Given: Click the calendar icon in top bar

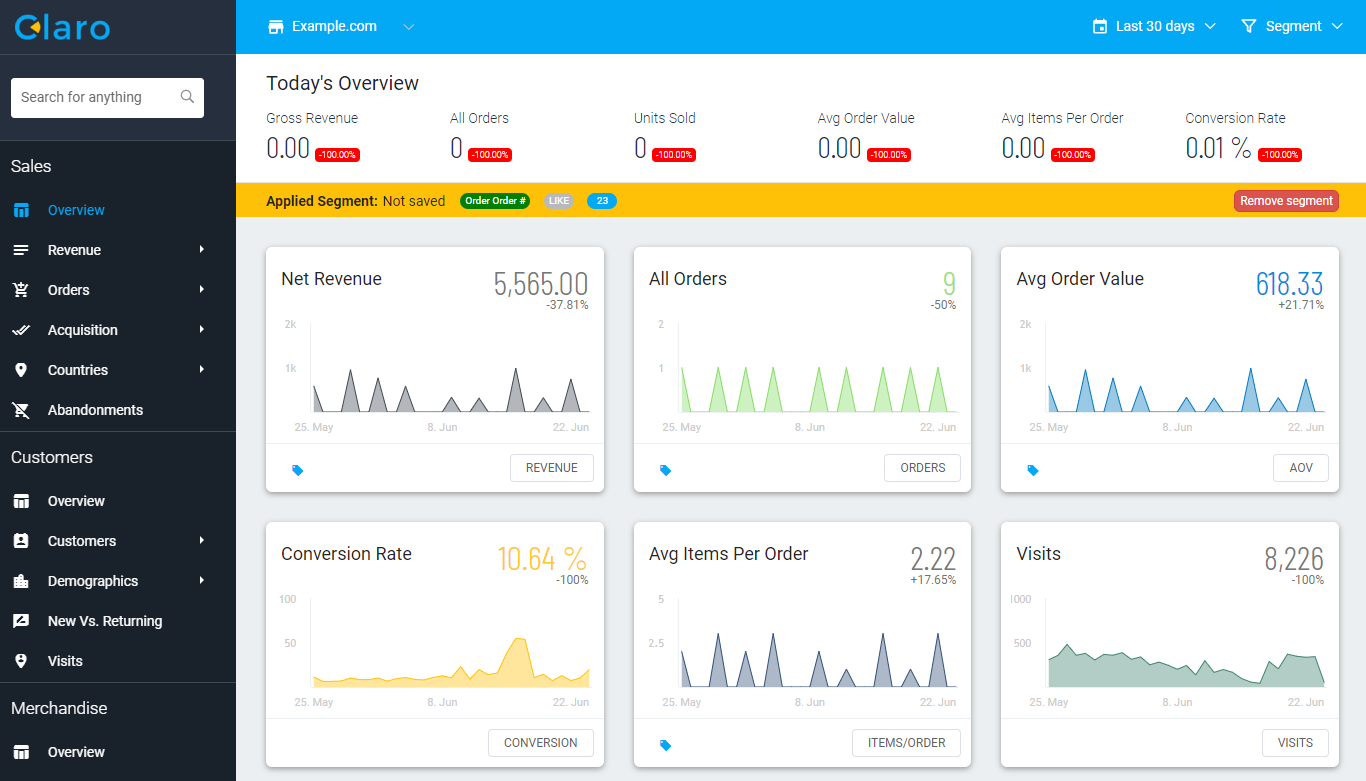Looking at the screenshot, I should [1100, 27].
